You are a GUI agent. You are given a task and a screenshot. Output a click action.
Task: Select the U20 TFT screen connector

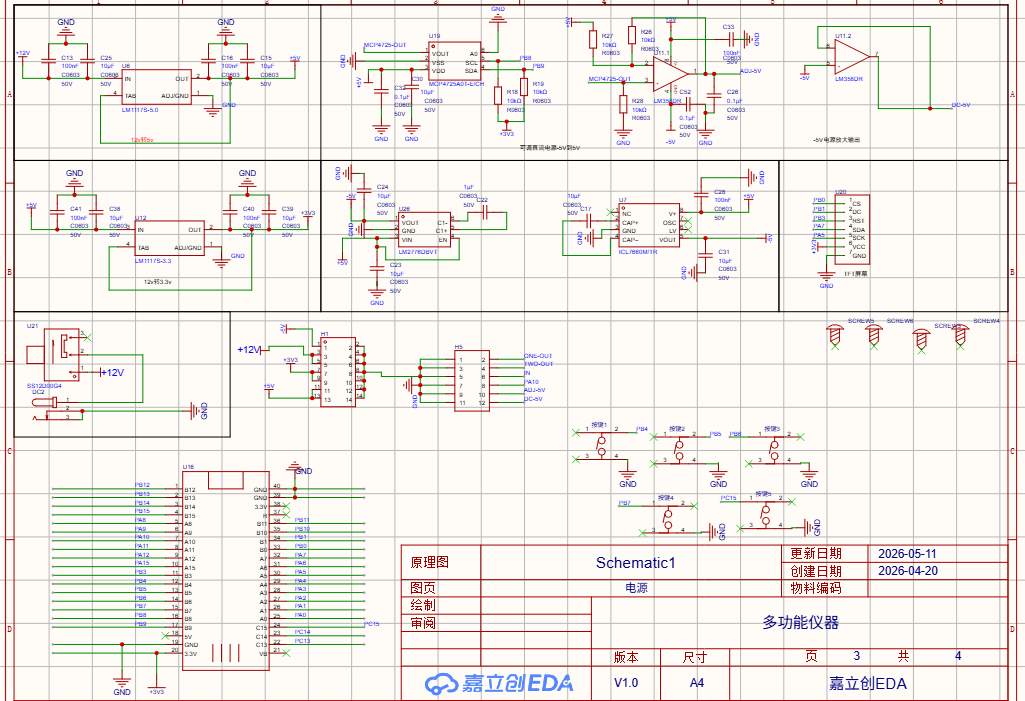(859, 228)
